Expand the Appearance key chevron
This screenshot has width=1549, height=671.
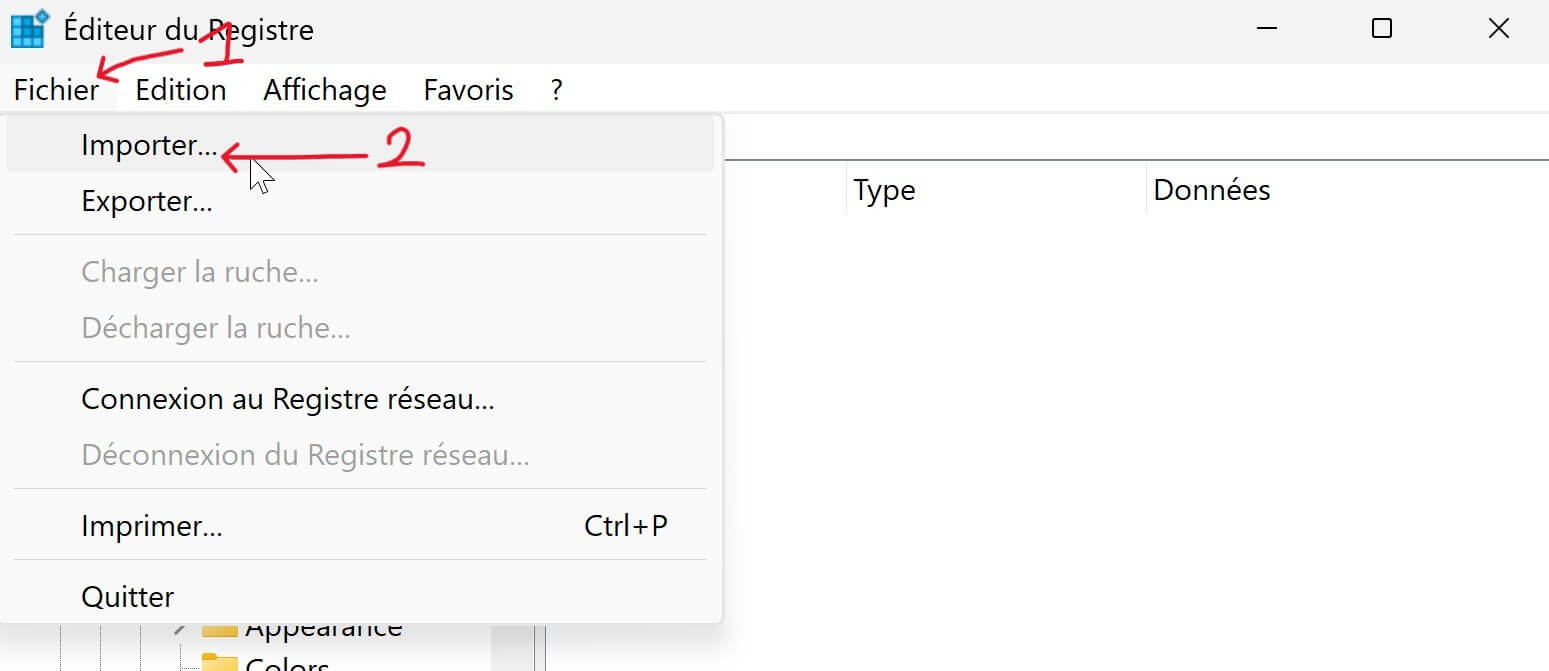179,629
